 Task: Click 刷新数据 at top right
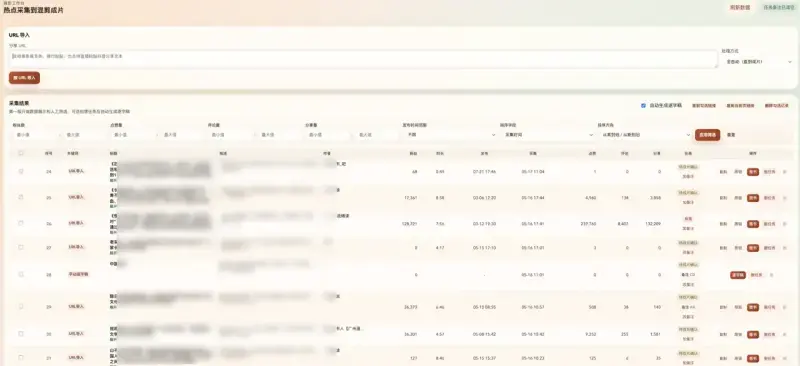[x=740, y=8]
